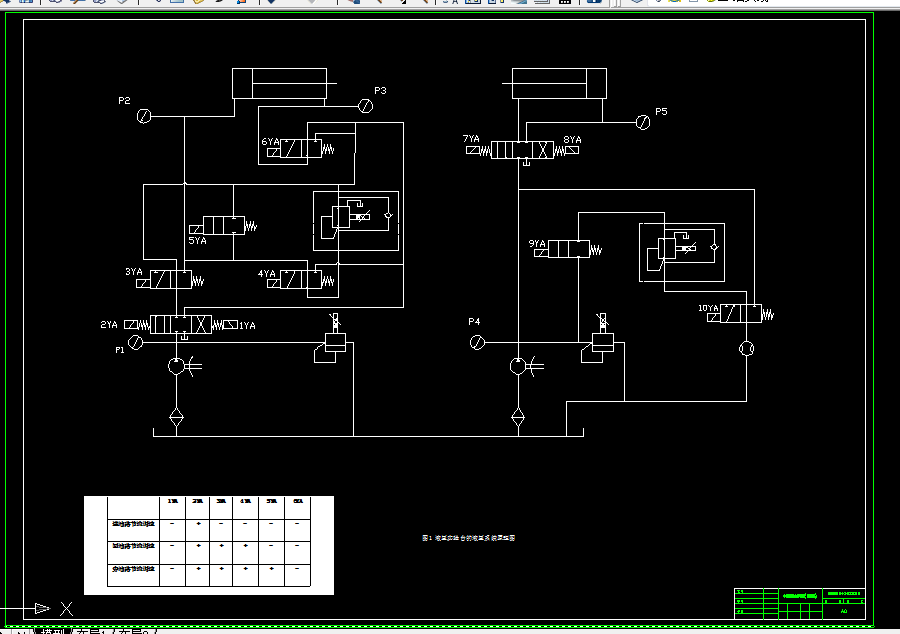Select the P5 text label
Image resolution: width=900 pixels, height=634 pixels.
coord(661,111)
